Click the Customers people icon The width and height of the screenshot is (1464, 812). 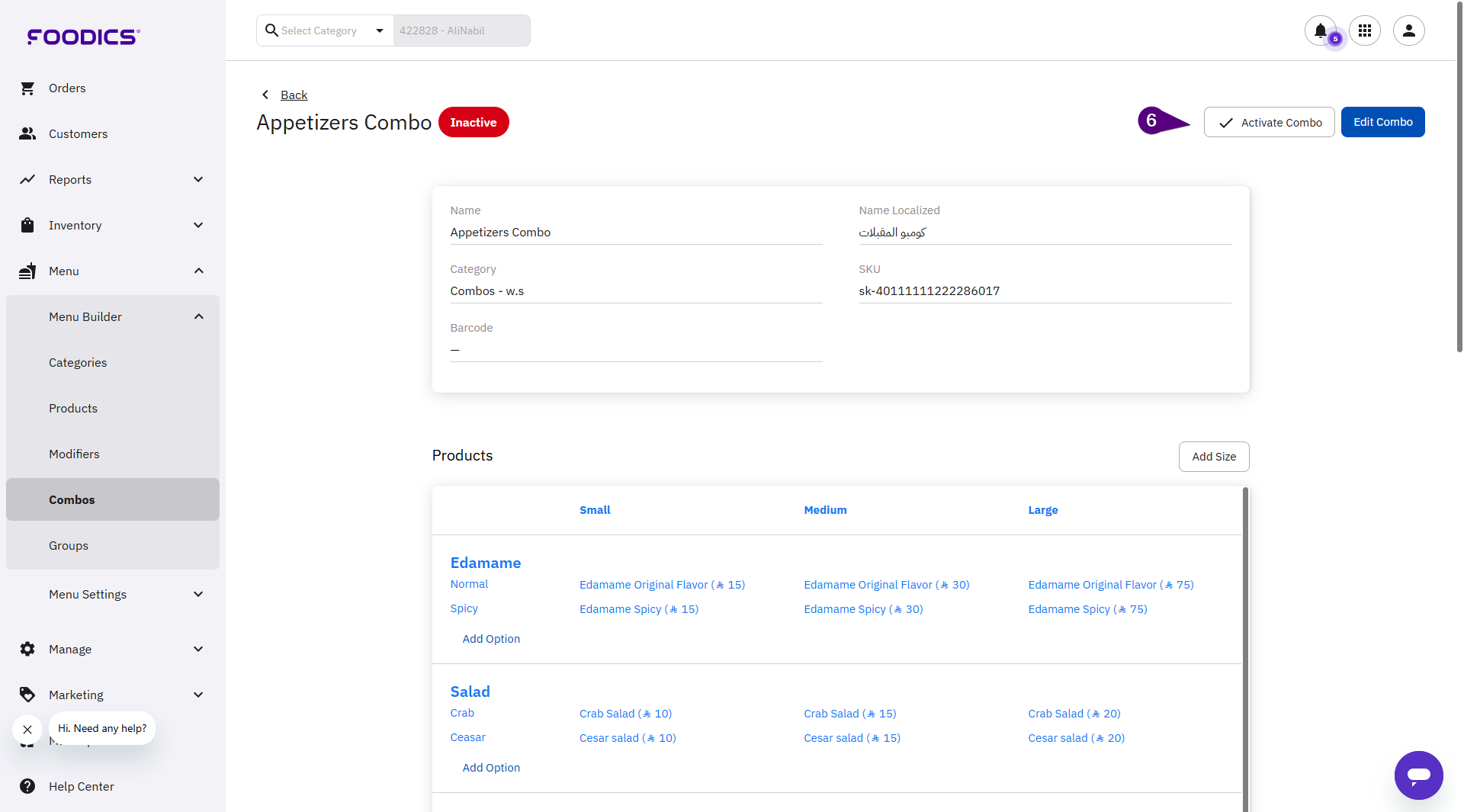click(27, 134)
